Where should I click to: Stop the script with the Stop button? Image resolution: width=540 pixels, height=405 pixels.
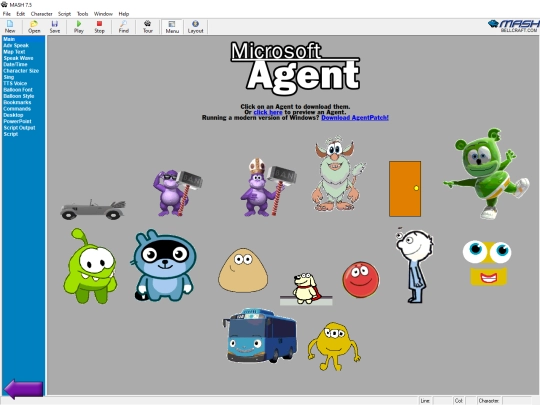100,27
